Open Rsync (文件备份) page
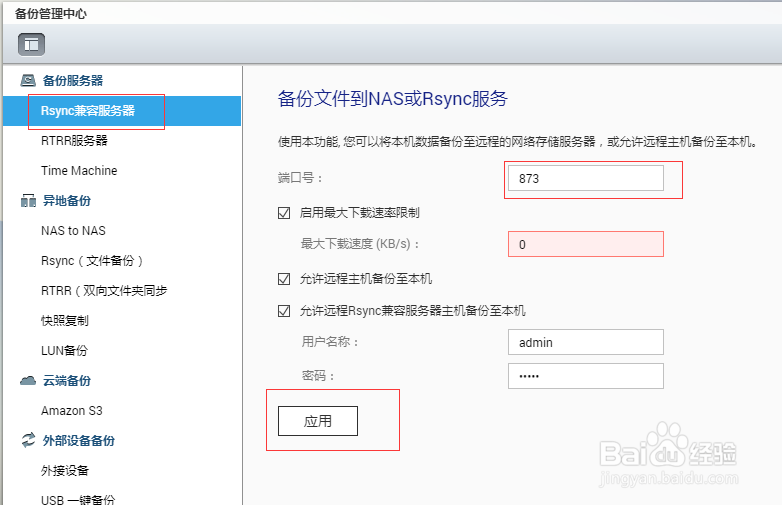This screenshot has height=505, width=782. tap(92, 261)
